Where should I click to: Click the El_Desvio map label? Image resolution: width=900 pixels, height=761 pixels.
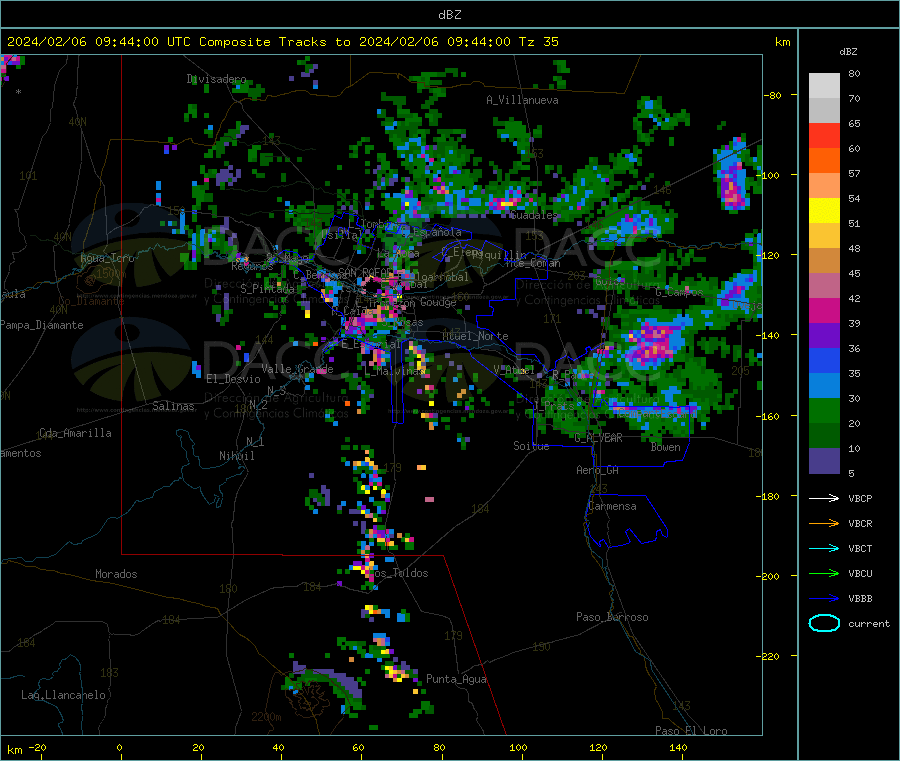coord(233,379)
